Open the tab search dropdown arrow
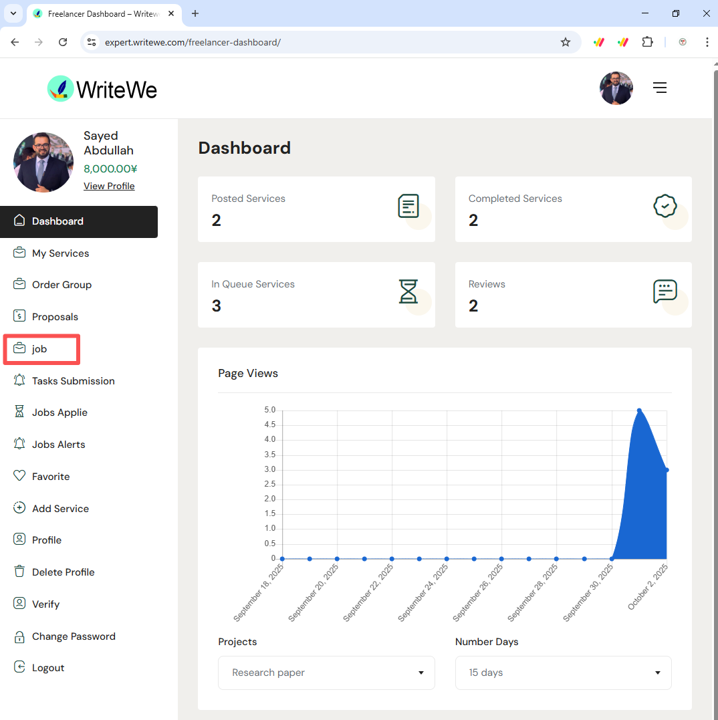This screenshot has width=718, height=720. click(x=13, y=14)
